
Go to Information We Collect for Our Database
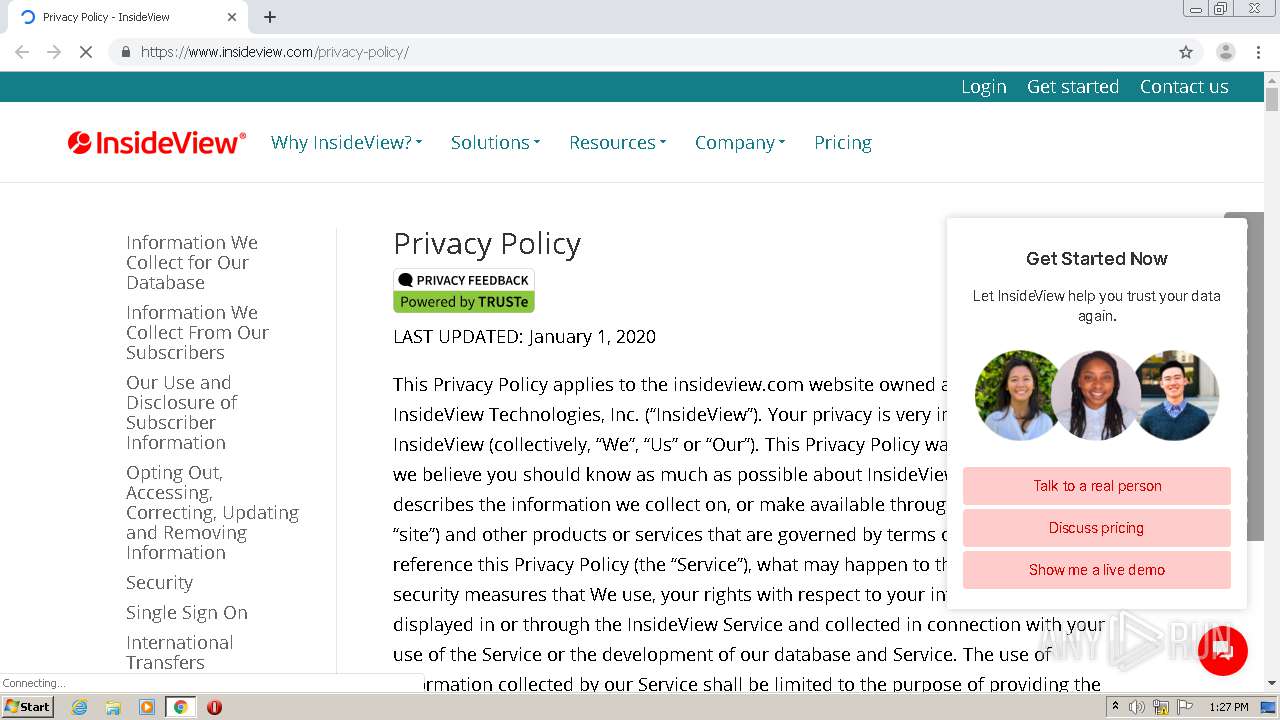pyautogui.click(x=192, y=263)
